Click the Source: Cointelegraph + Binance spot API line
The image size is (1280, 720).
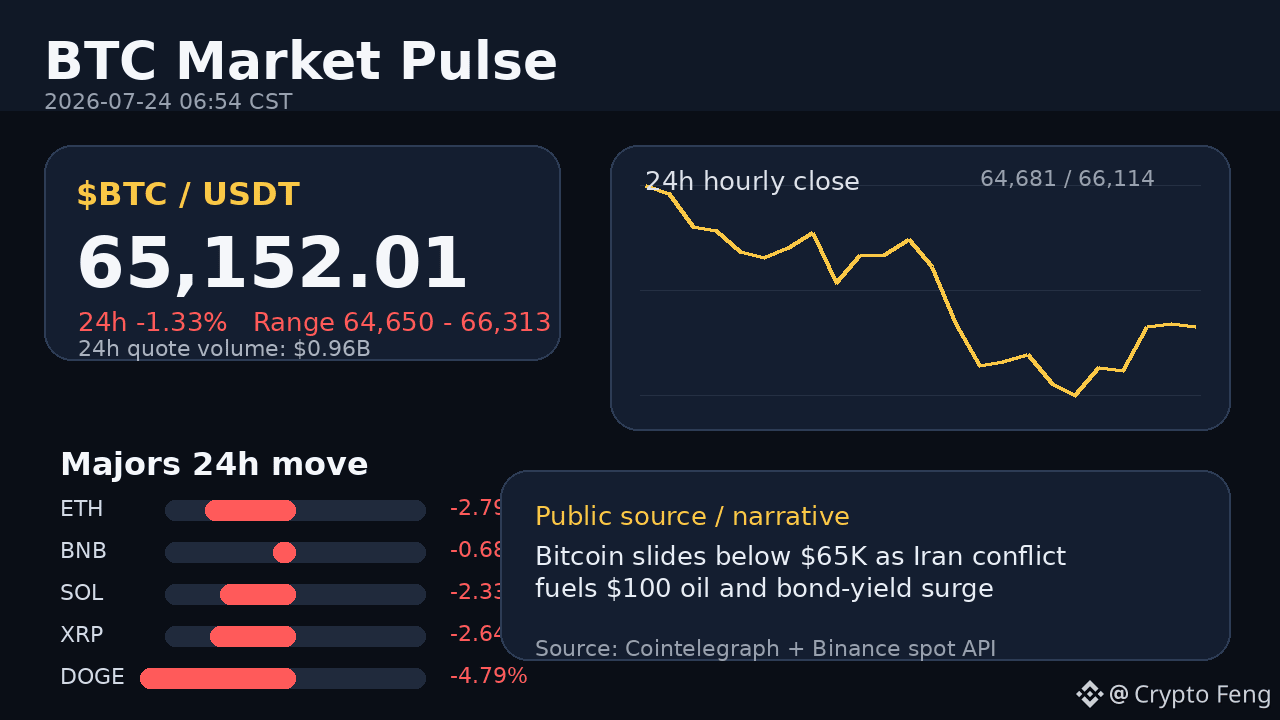(765, 648)
